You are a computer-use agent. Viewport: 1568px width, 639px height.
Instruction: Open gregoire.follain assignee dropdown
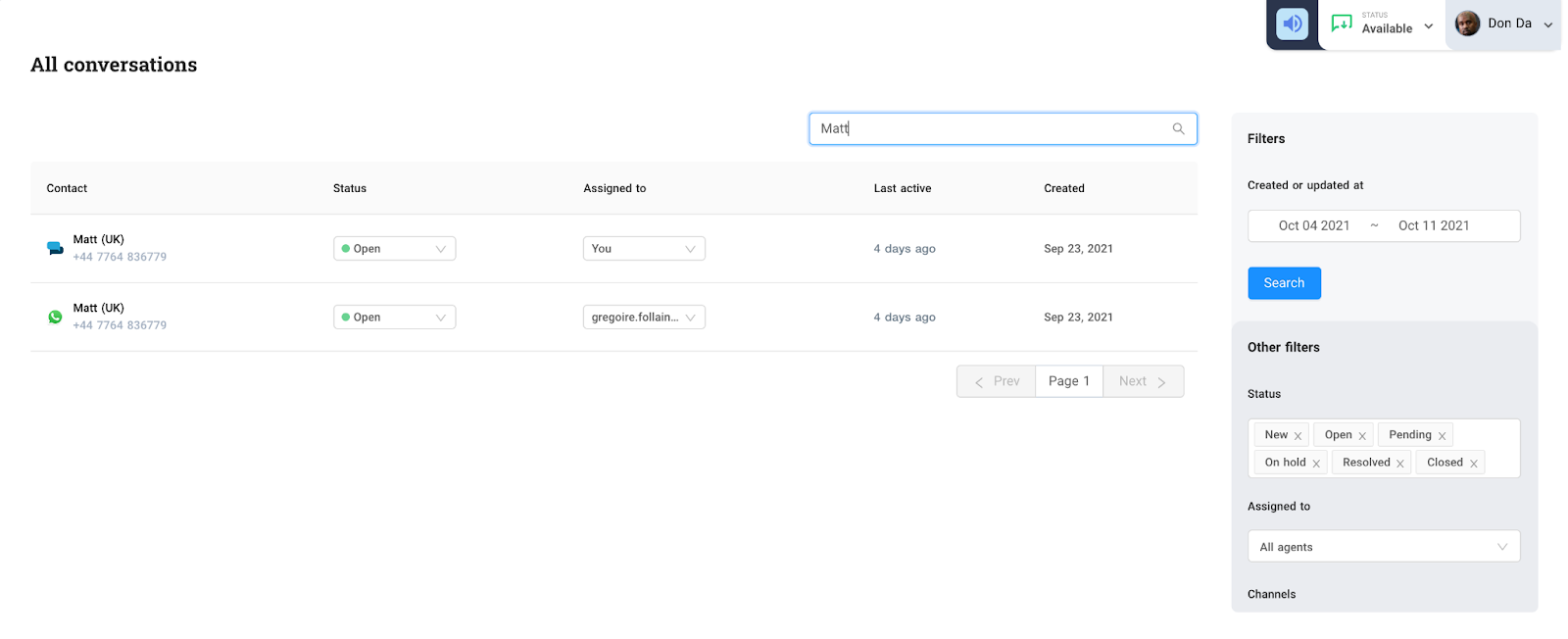click(x=643, y=318)
